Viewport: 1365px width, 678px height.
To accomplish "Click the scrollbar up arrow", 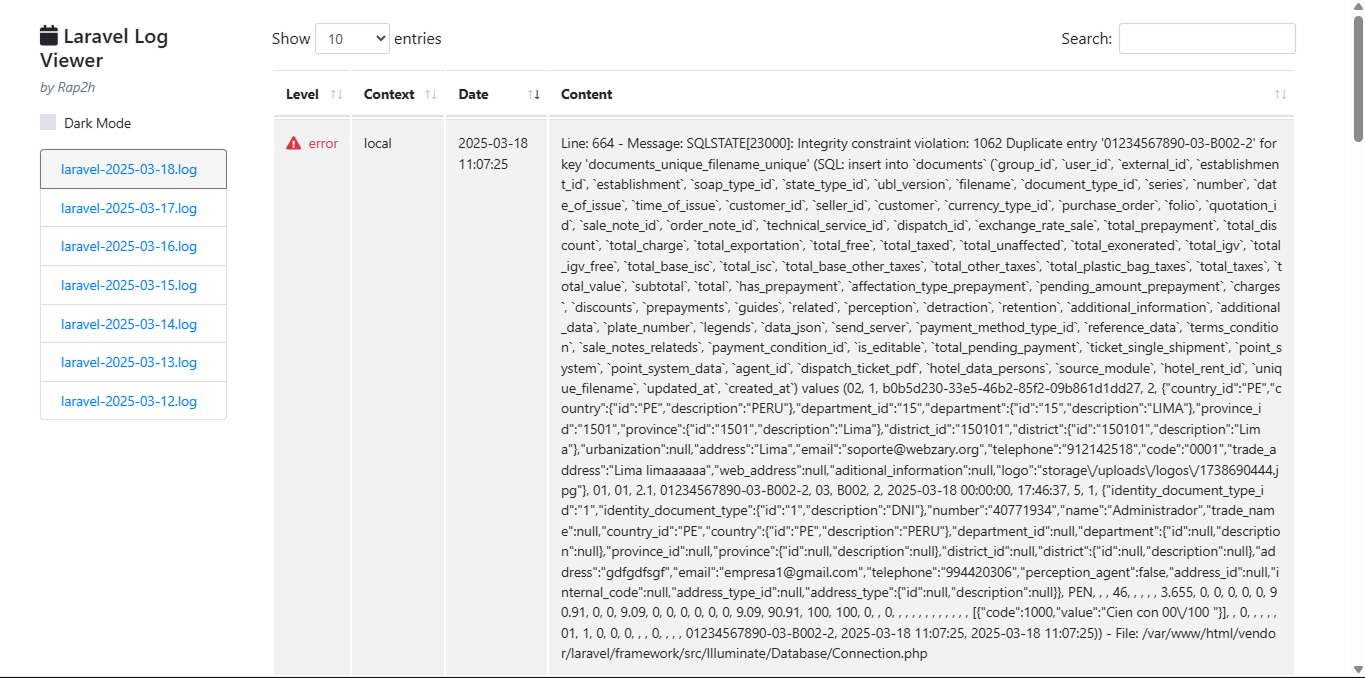I will click(x=1358, y=8).
